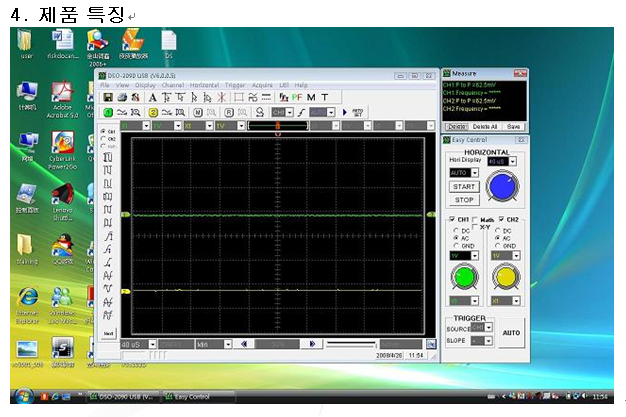Open the Internet Explorer desktop shortcut
The width and height of the screenshot is (626, 417).
27,305
